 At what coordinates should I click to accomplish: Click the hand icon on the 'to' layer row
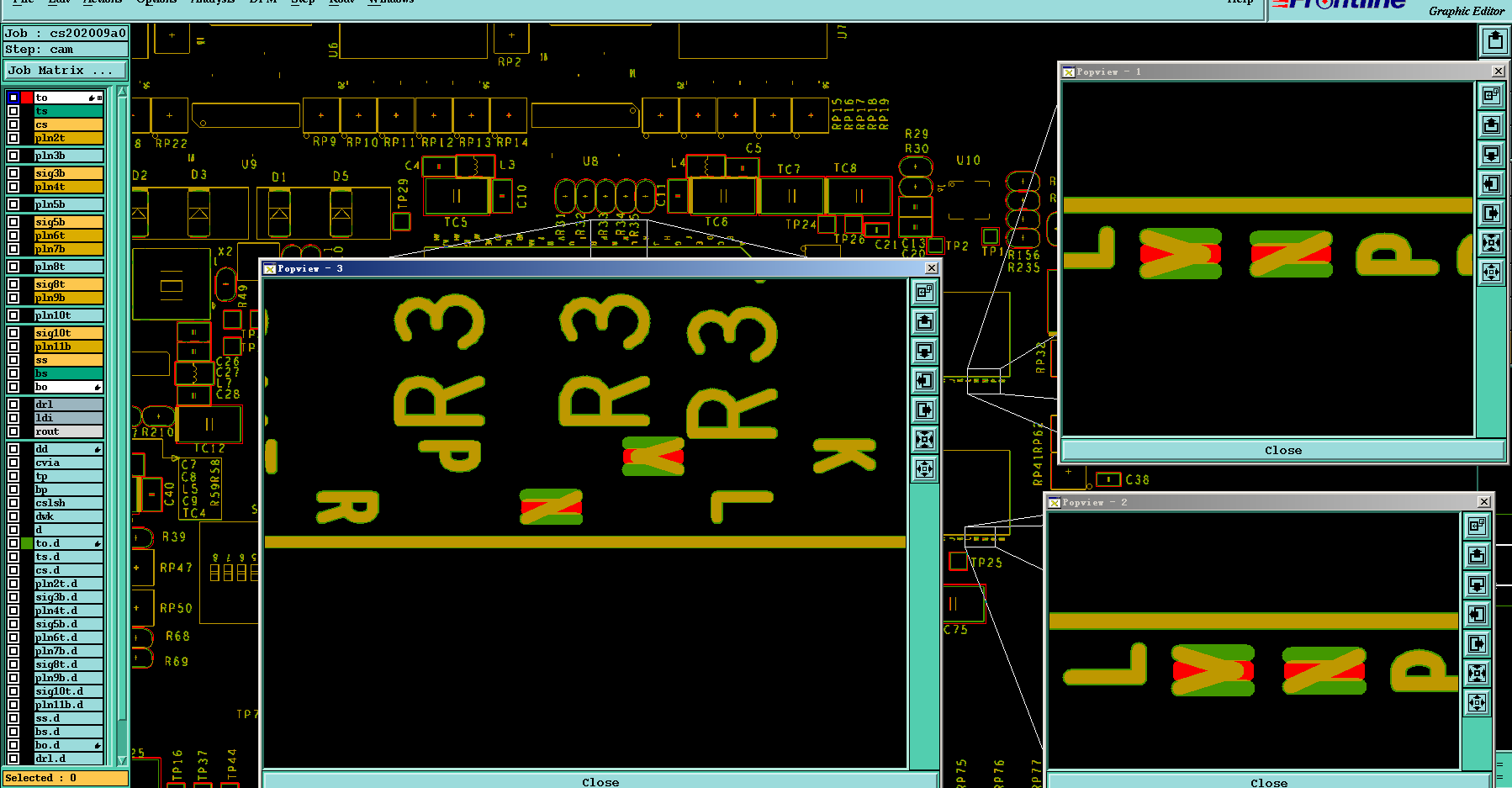tap(92, 98)
